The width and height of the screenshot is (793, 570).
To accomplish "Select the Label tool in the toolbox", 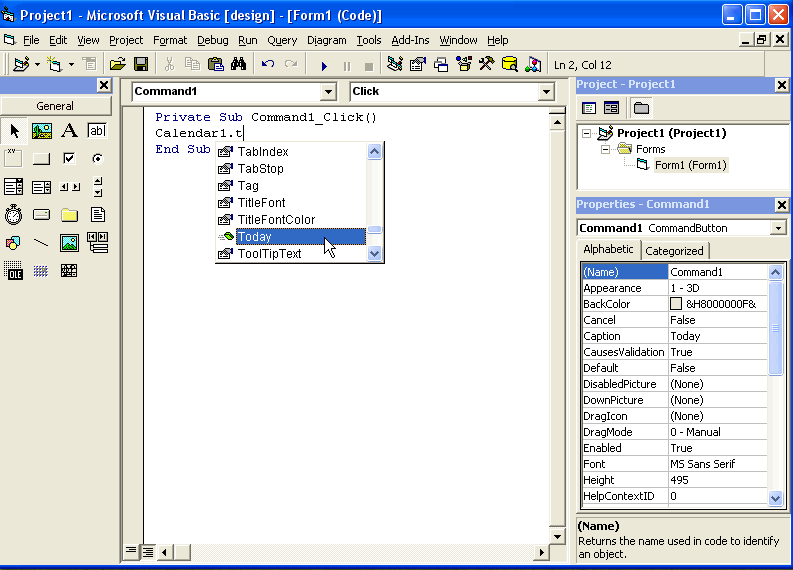I will [69, 131].
